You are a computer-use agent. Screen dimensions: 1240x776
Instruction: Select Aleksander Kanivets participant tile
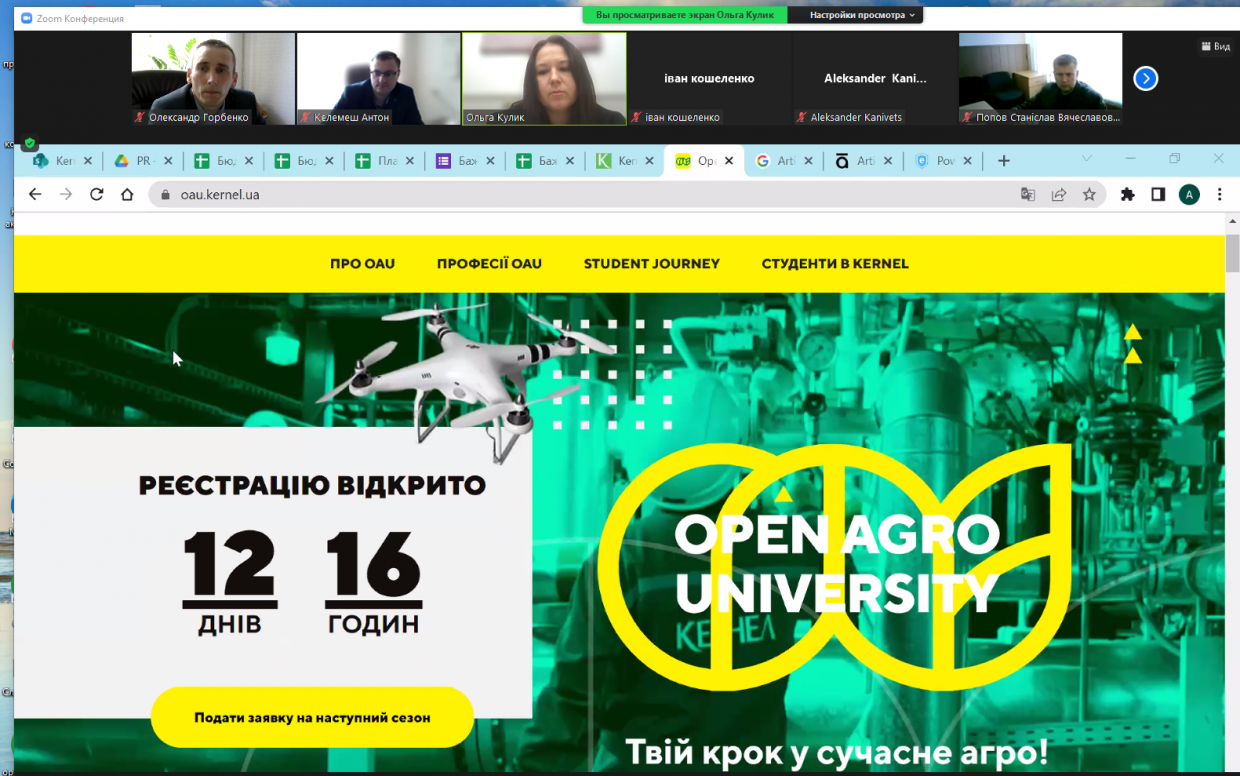[x=875, y=79]
